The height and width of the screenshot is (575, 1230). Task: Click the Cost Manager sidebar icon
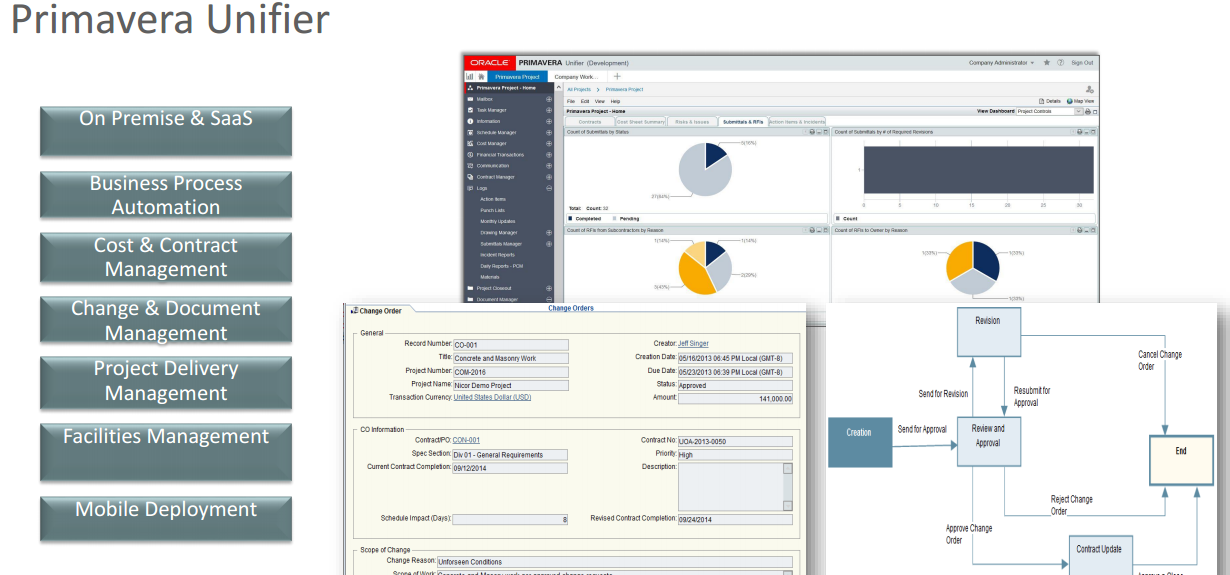[470, 143]
